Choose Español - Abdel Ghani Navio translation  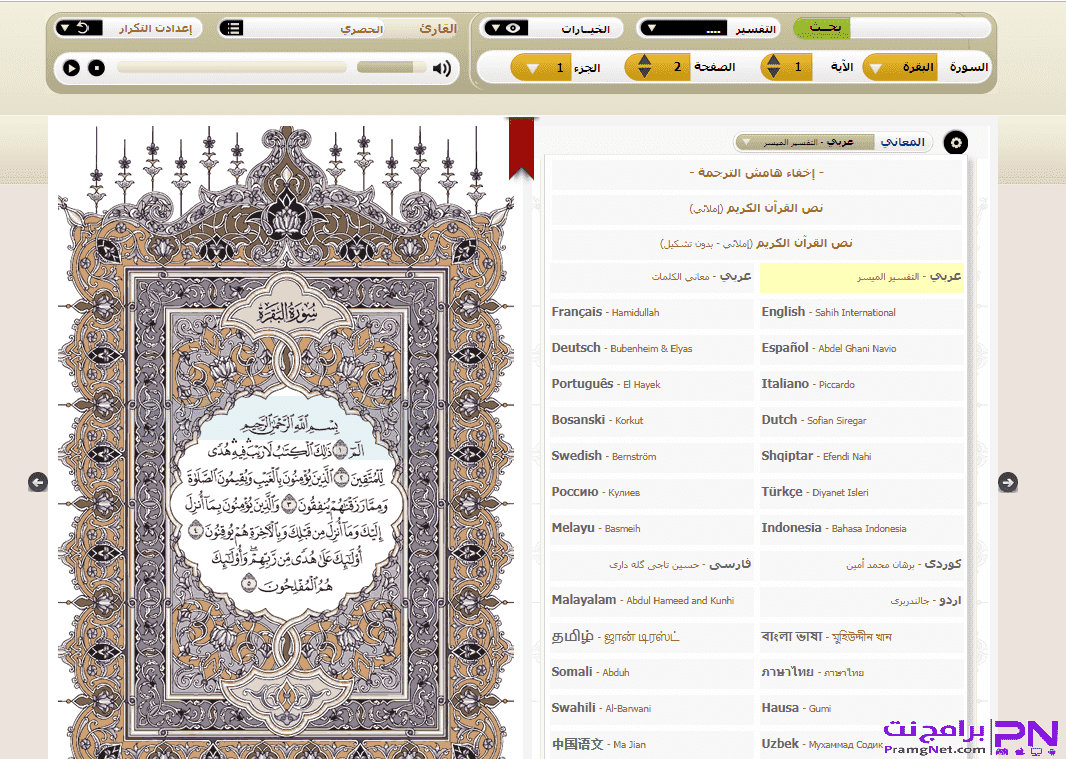(x=861, y=349)
